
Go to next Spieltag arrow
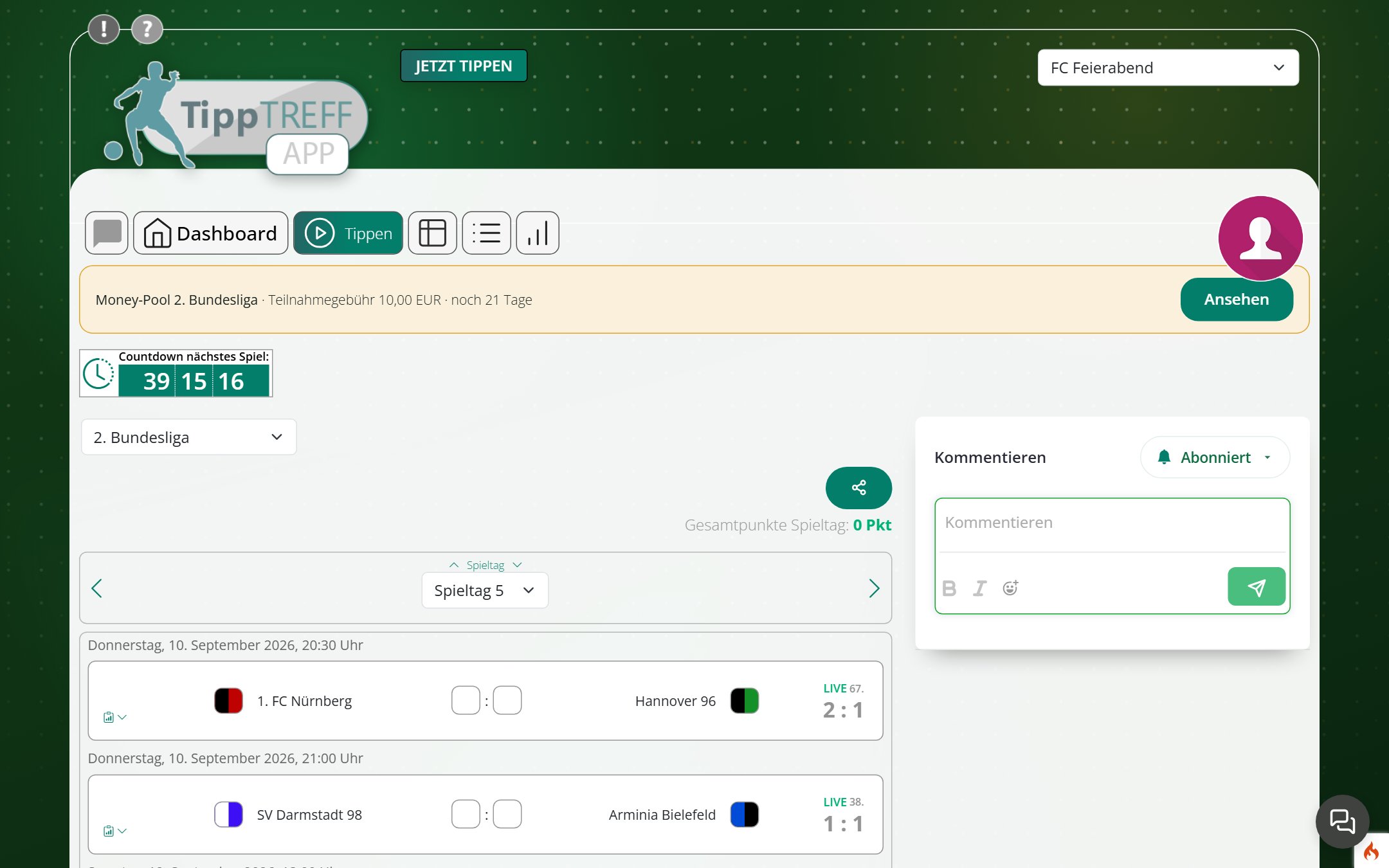click(x=874, y=588)
